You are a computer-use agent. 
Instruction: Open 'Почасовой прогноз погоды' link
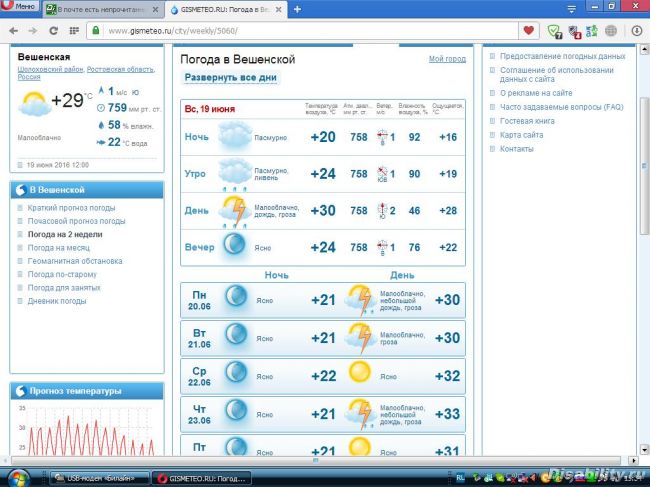click(x=77, y=221)
